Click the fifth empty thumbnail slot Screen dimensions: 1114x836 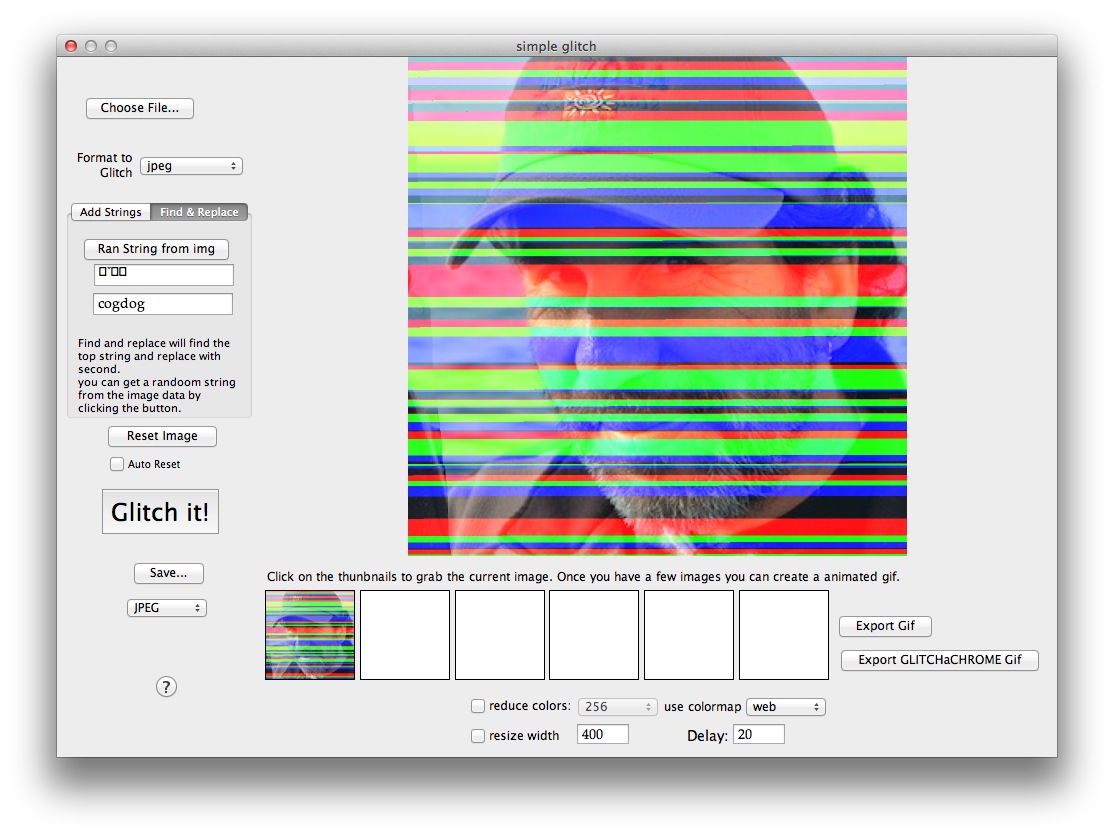pyautogui.click(x=689, y=635)
